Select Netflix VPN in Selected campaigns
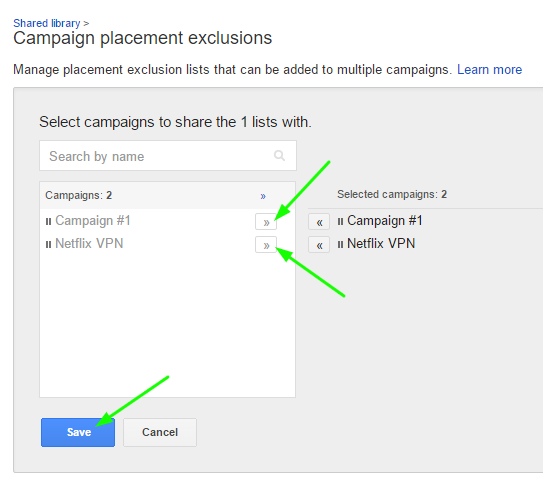The height and width of the screenshot is (483, 543). click(x=381, y=243)
